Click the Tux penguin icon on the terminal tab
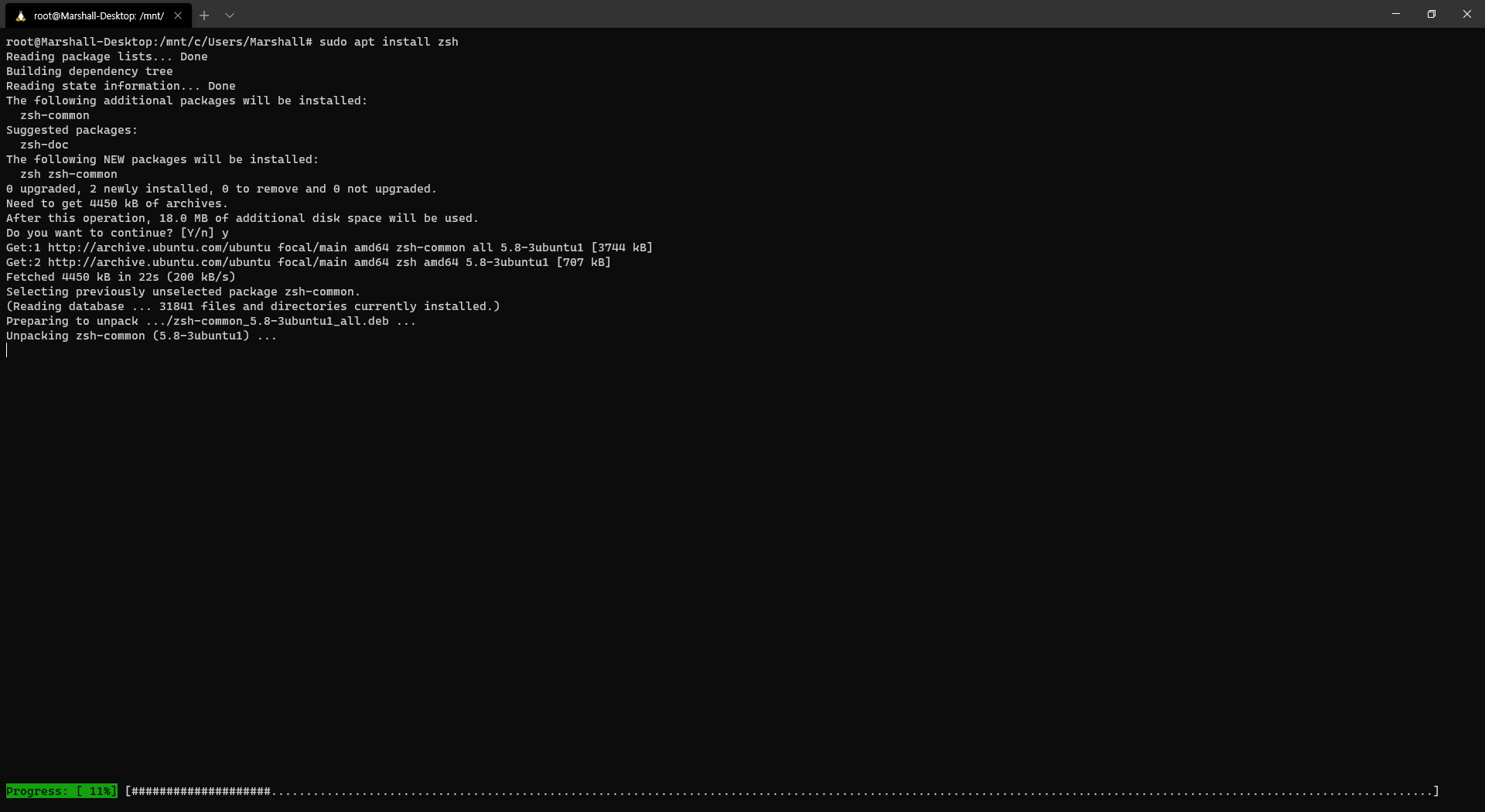 click(x=21, y=15)
